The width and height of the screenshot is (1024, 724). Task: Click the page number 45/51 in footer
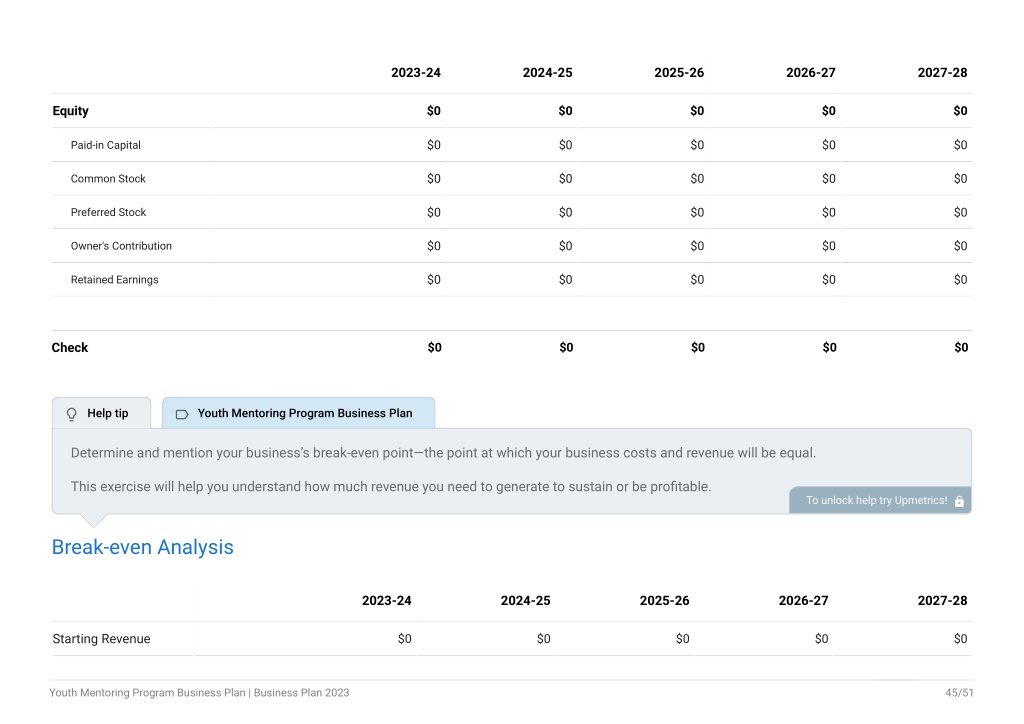959,693
